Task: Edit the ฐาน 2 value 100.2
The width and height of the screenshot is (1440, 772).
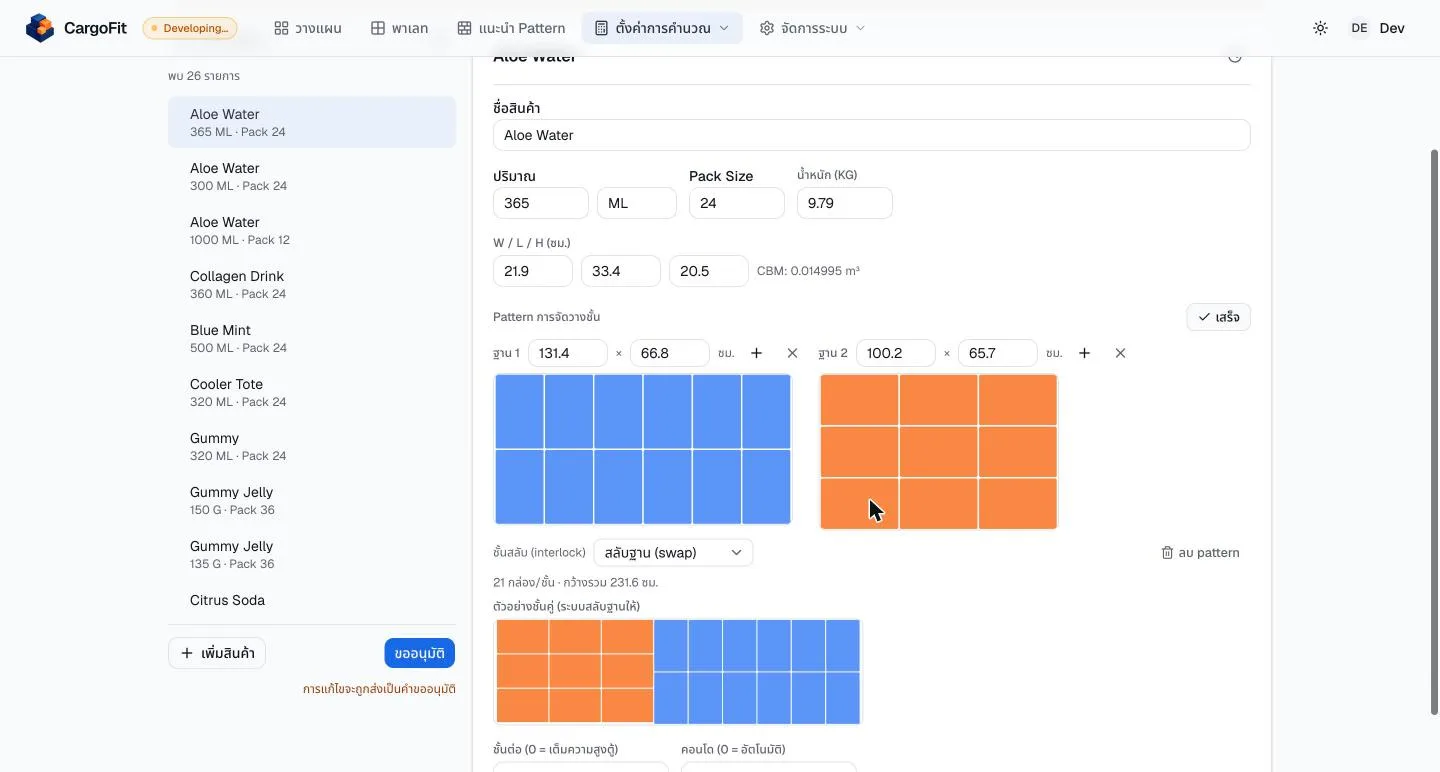Action: 895,353
